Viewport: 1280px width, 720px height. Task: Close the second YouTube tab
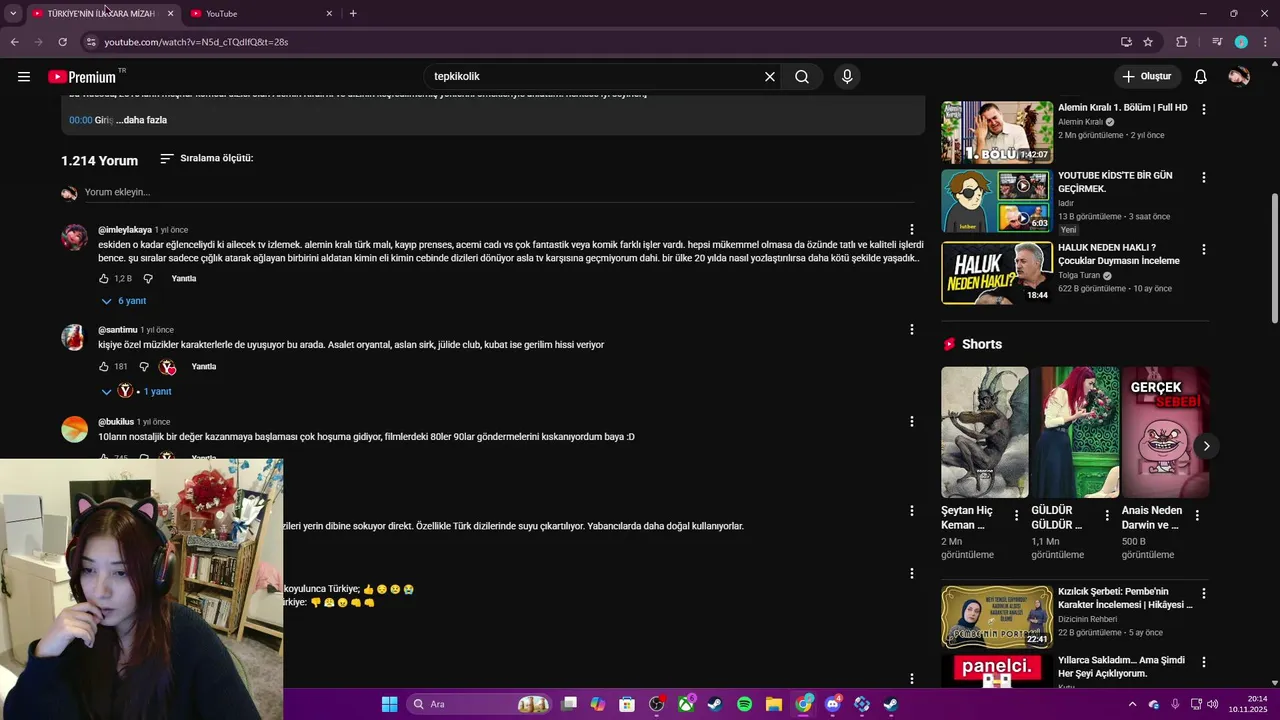329,13
